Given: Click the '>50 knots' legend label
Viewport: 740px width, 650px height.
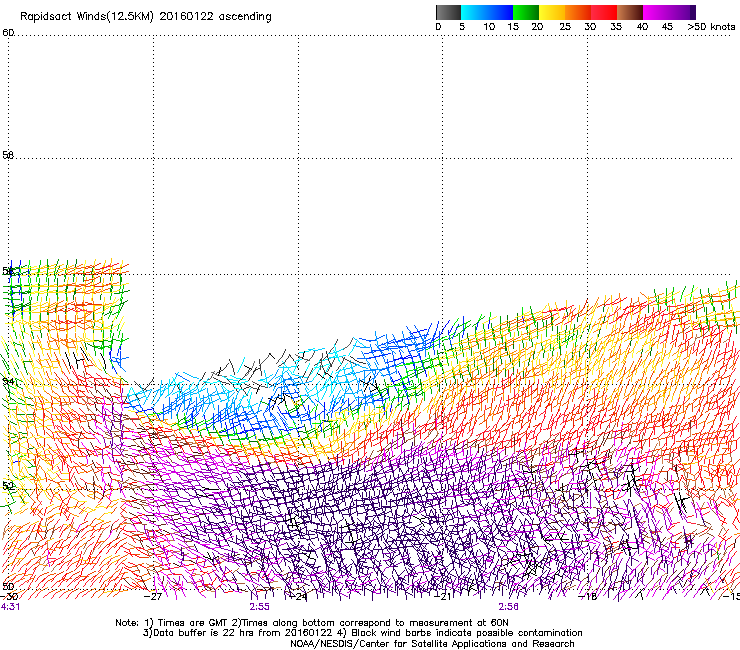Looking at the screenshot, I should coord(711,27).
